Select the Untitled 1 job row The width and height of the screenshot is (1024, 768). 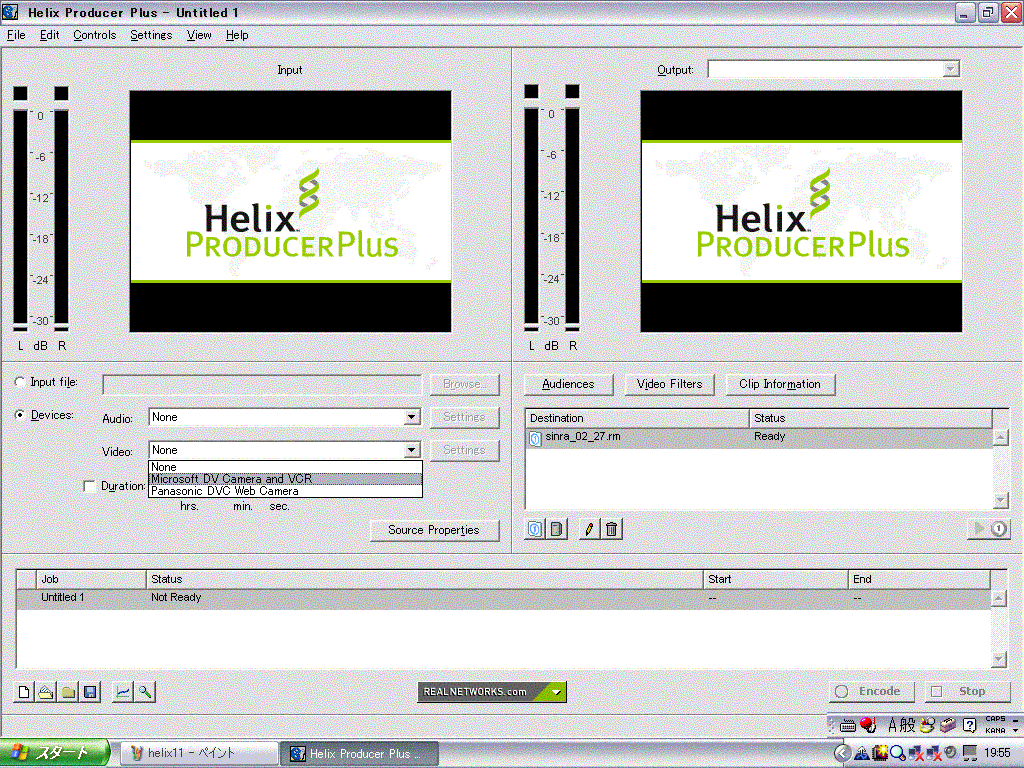click(x=504, y=598)
